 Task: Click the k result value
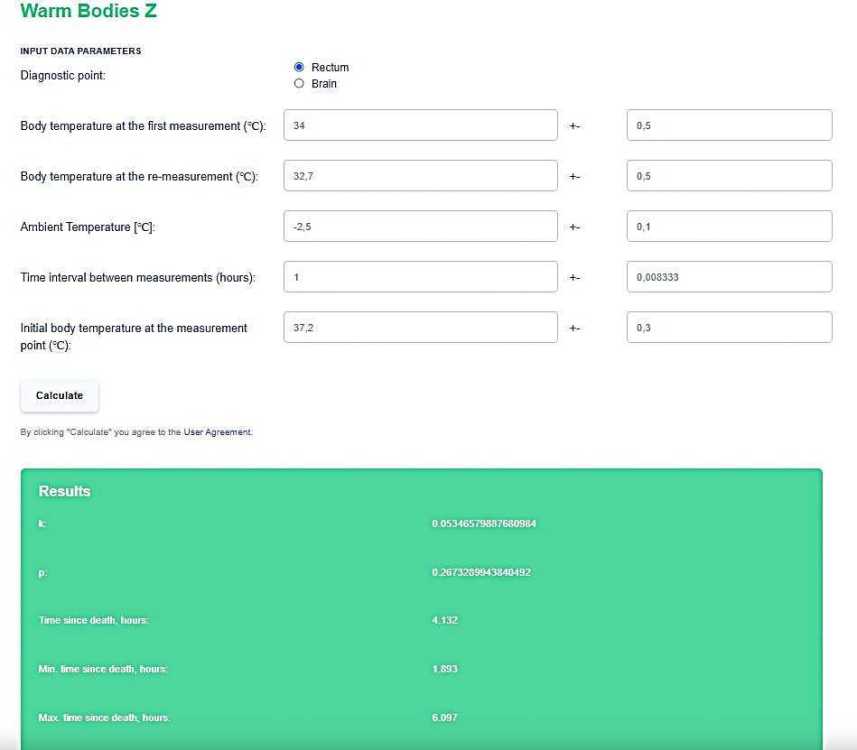(484, 523)
